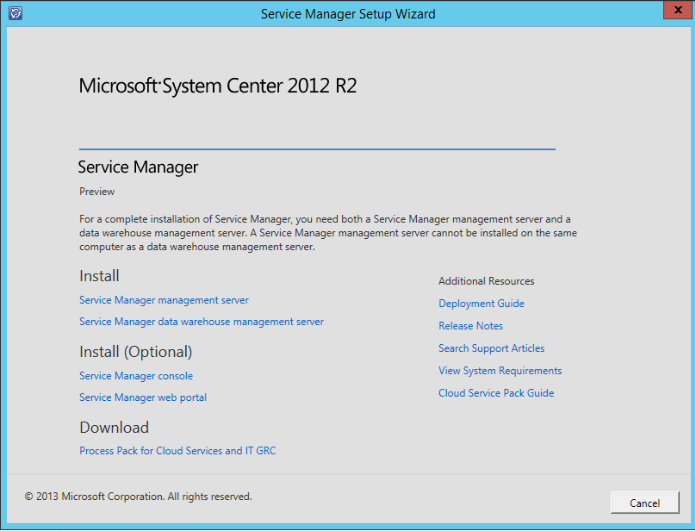View the Release Notes
The height and width of the screenshot is (531, 695).
tap(470, 326)
